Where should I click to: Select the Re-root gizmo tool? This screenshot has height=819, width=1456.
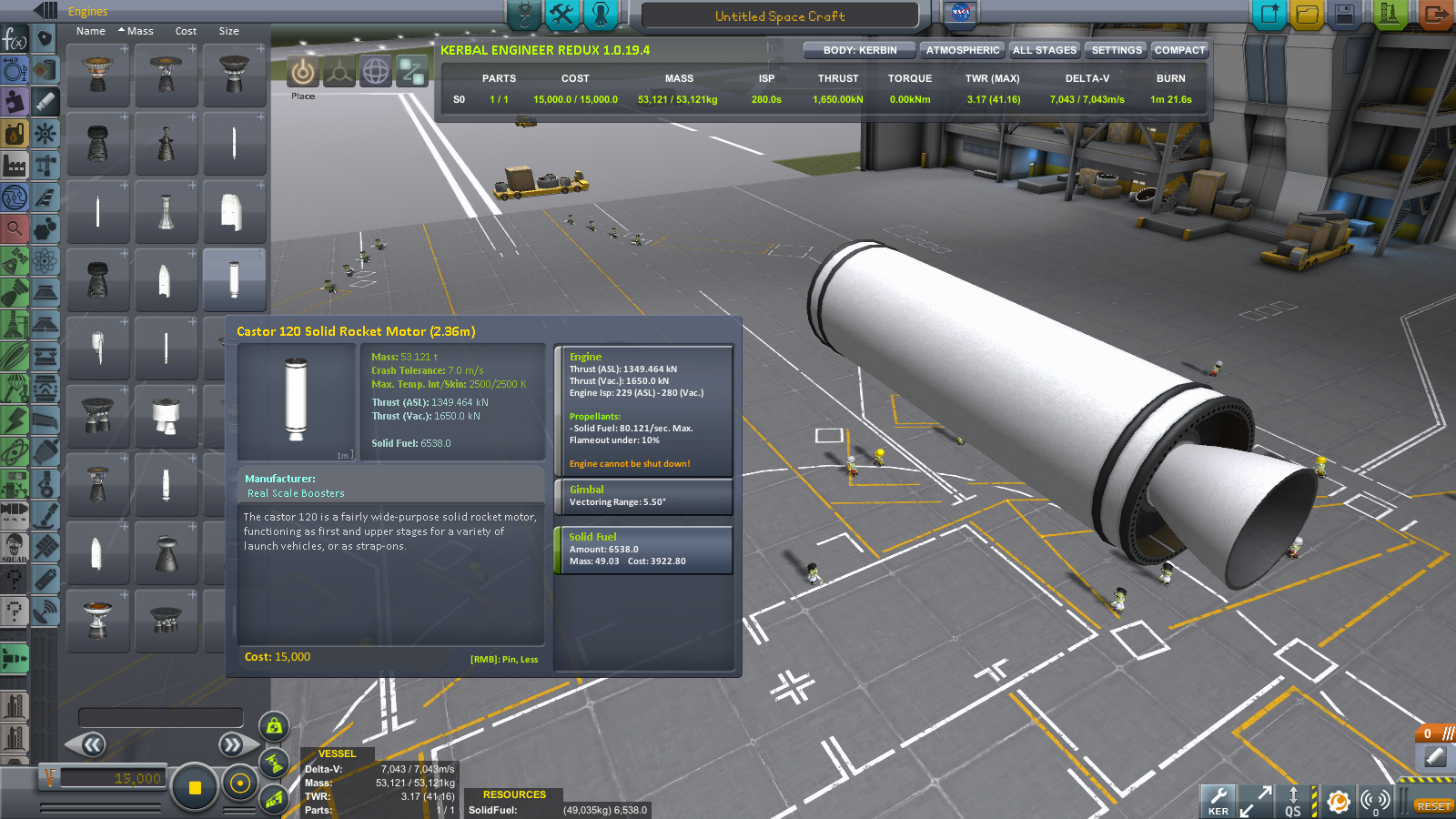(x=412, y=71)
